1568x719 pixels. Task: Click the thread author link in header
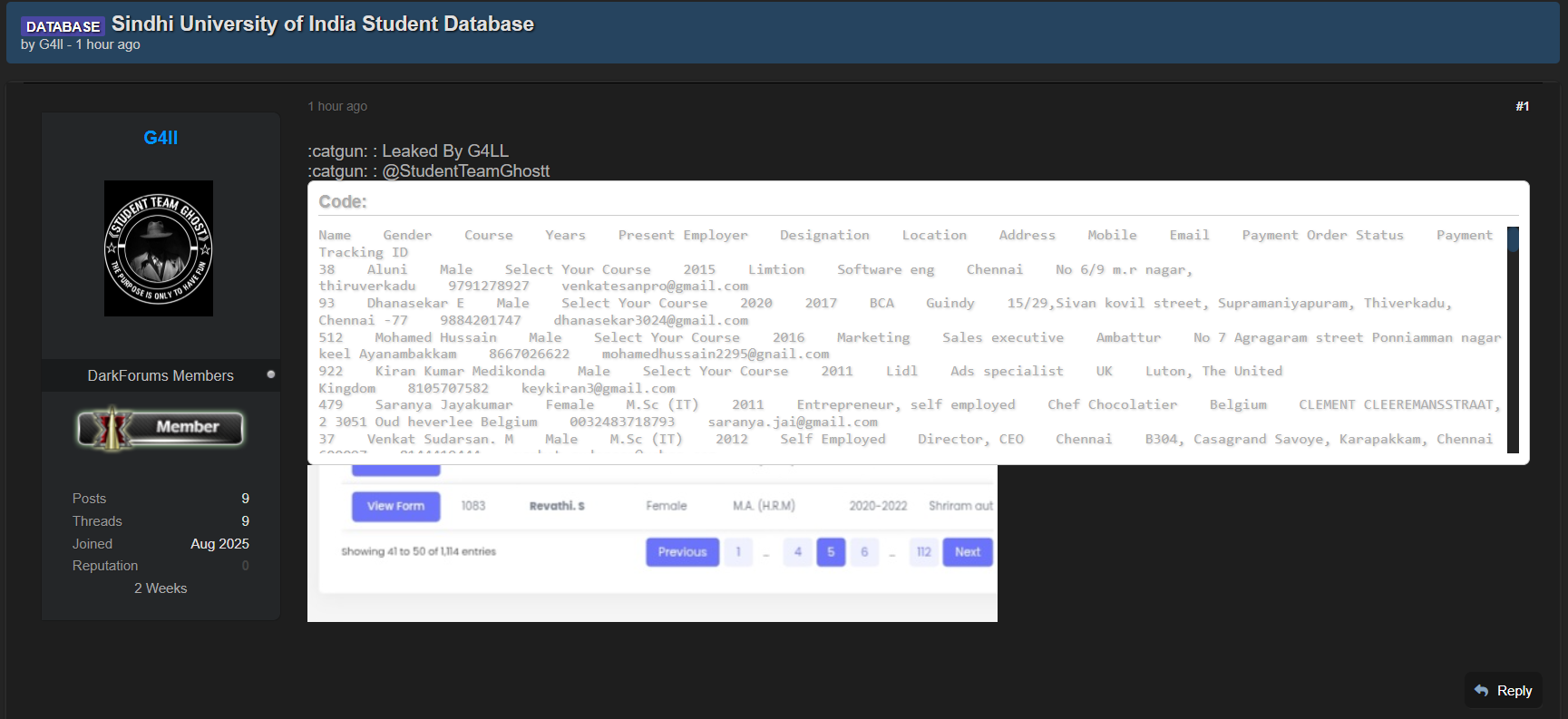coord(51,44)
